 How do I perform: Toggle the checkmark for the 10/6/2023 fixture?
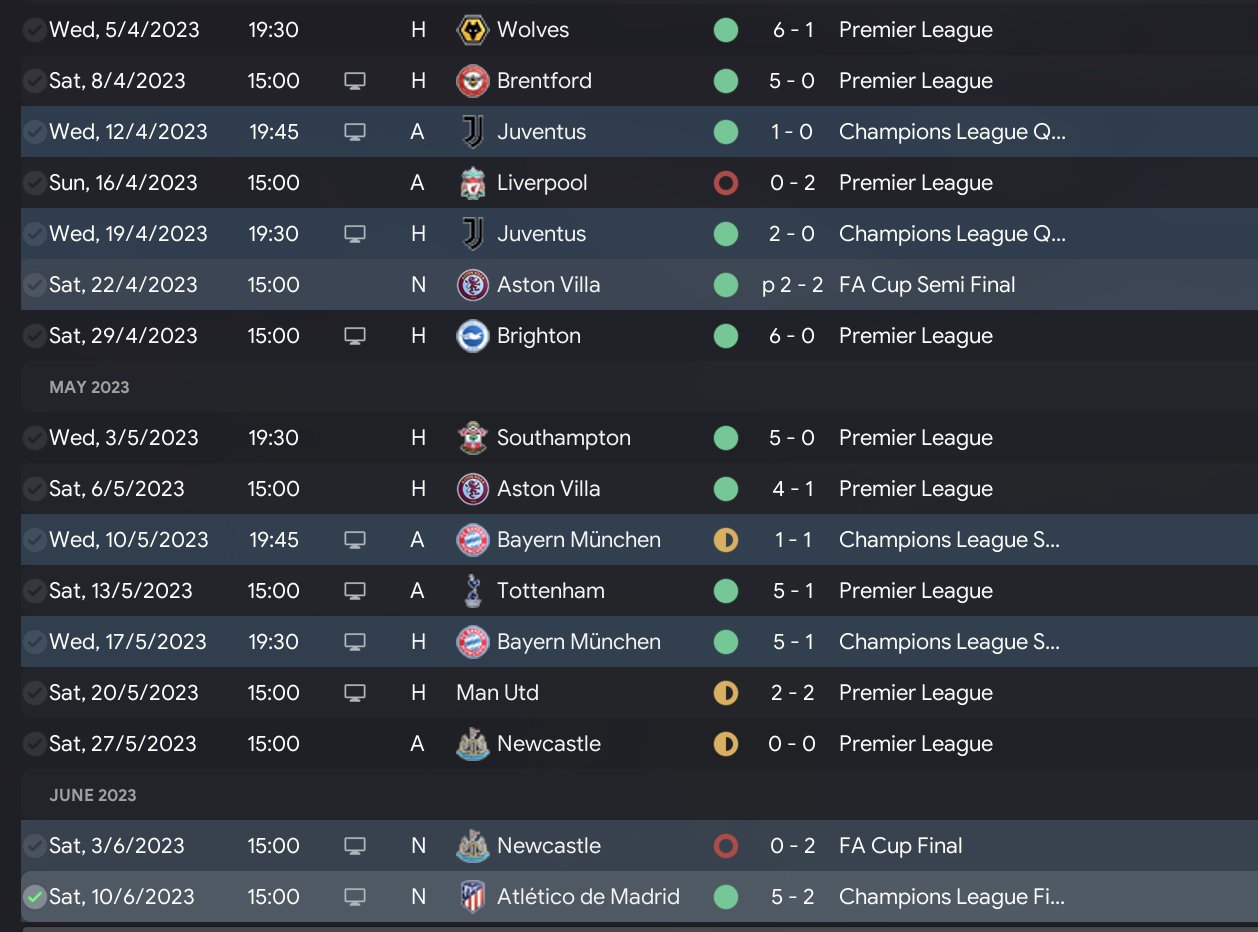tap(35, 897)
